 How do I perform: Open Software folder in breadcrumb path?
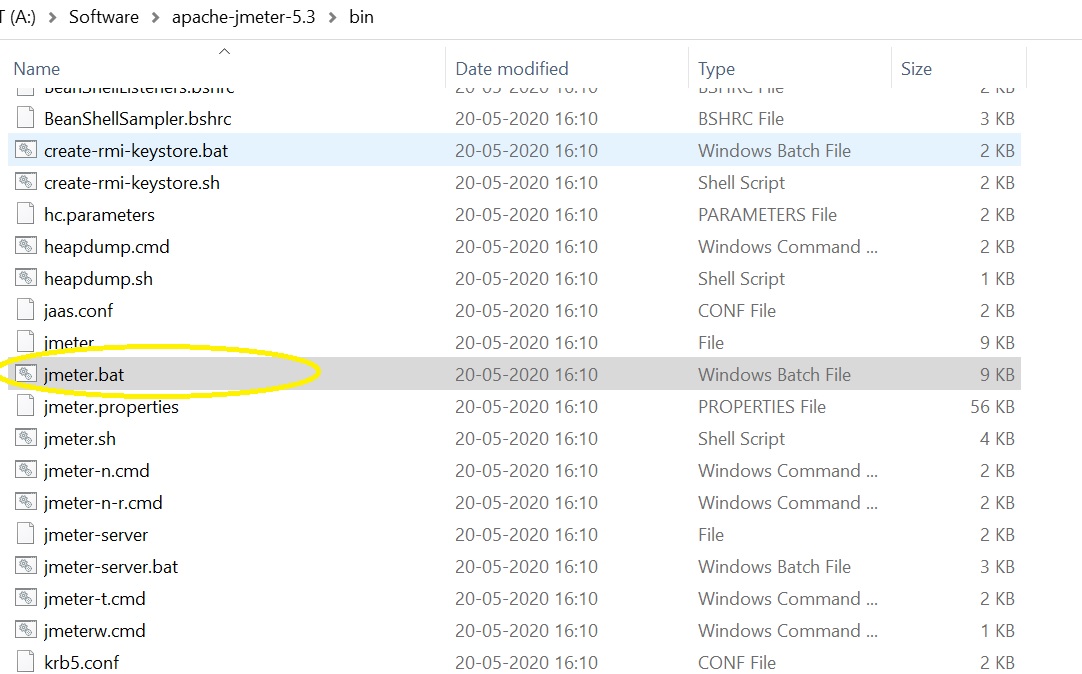click(104, 17)
